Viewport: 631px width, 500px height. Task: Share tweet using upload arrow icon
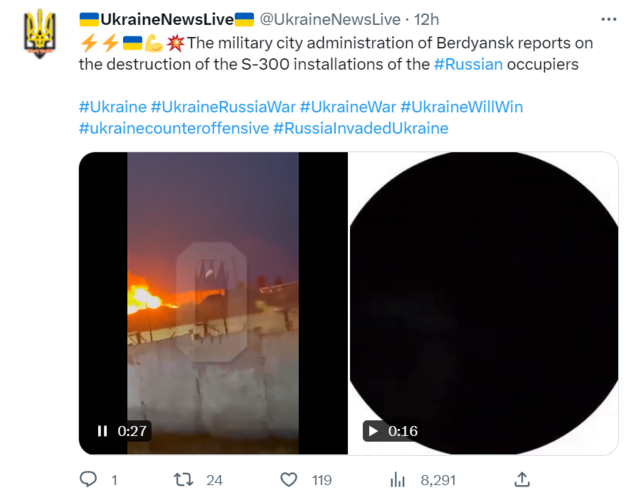click(522, 479)
